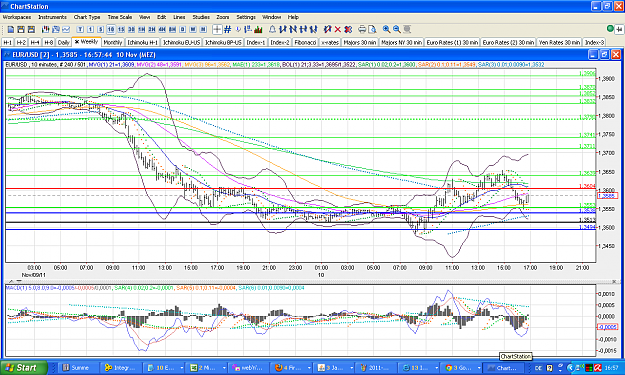Switch to the x-rates tab
Viewport: 625px width, 375px height.
(330, 42)
